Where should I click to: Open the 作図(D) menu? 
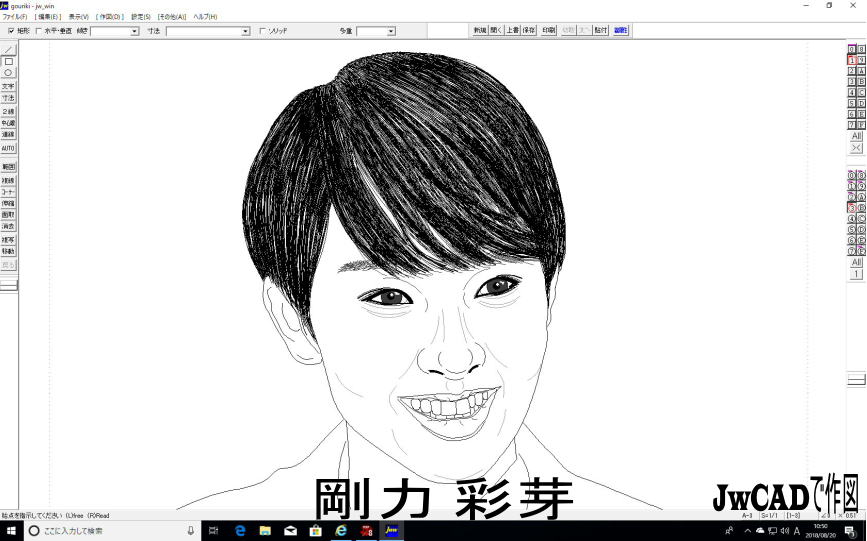pyautogui.click(x=110, y=17)
